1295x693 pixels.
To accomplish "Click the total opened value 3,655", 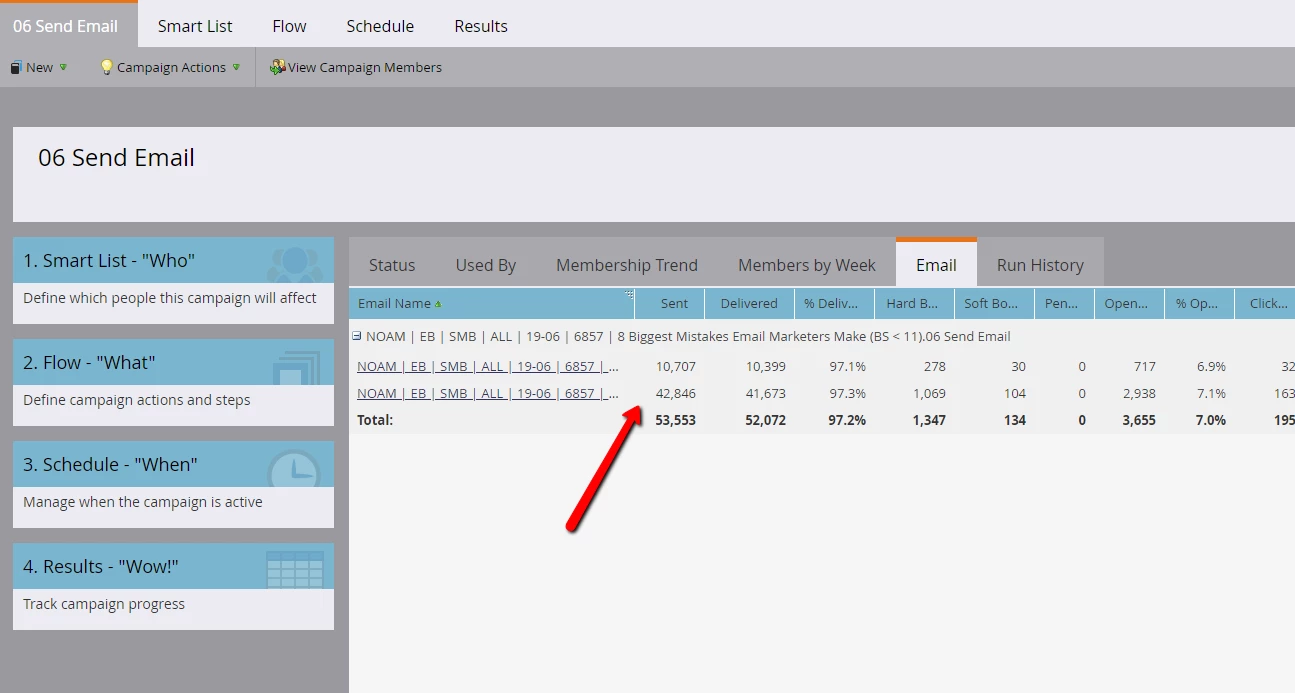I will [1138, 421].
